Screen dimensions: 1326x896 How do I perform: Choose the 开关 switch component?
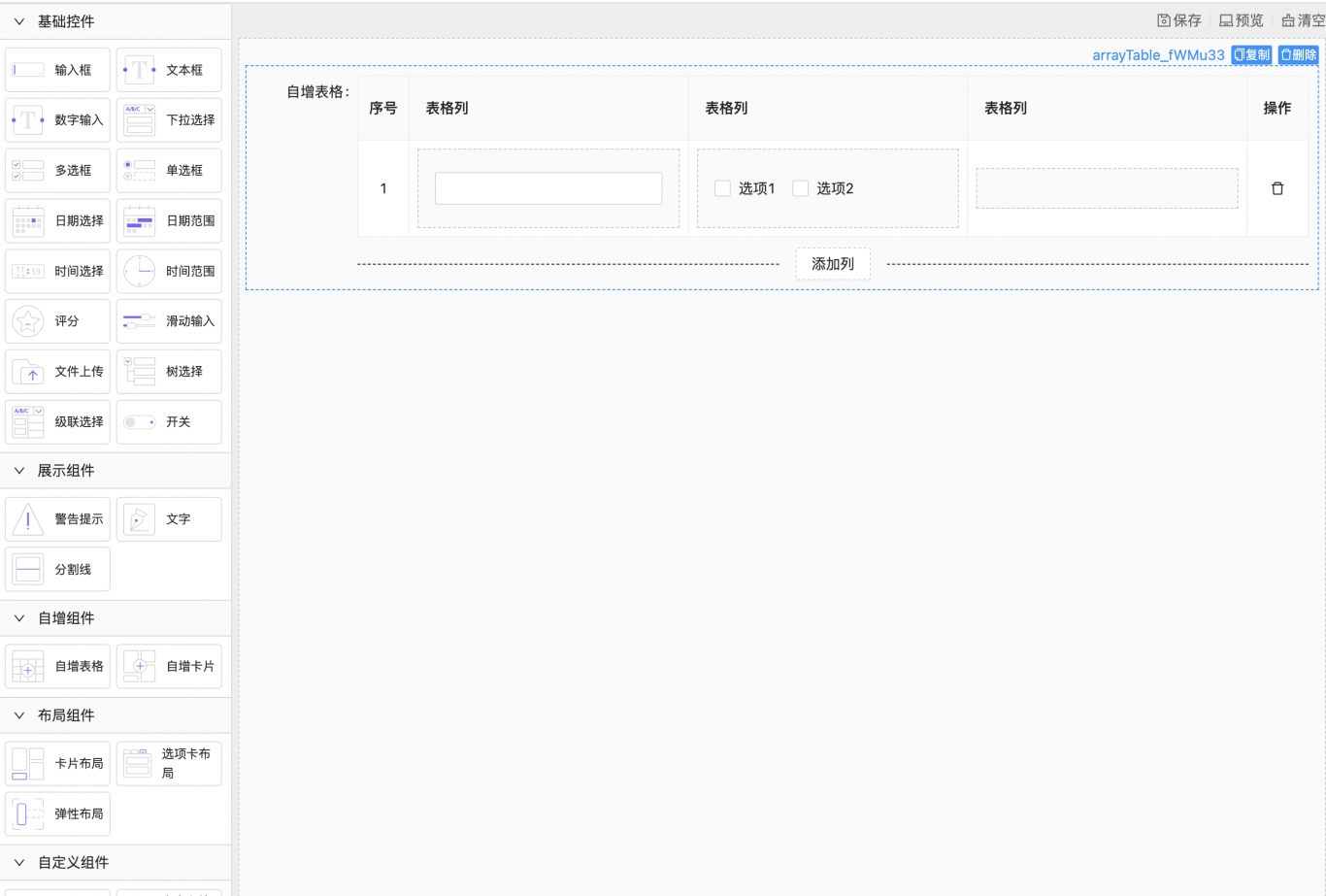coord(169,422)
